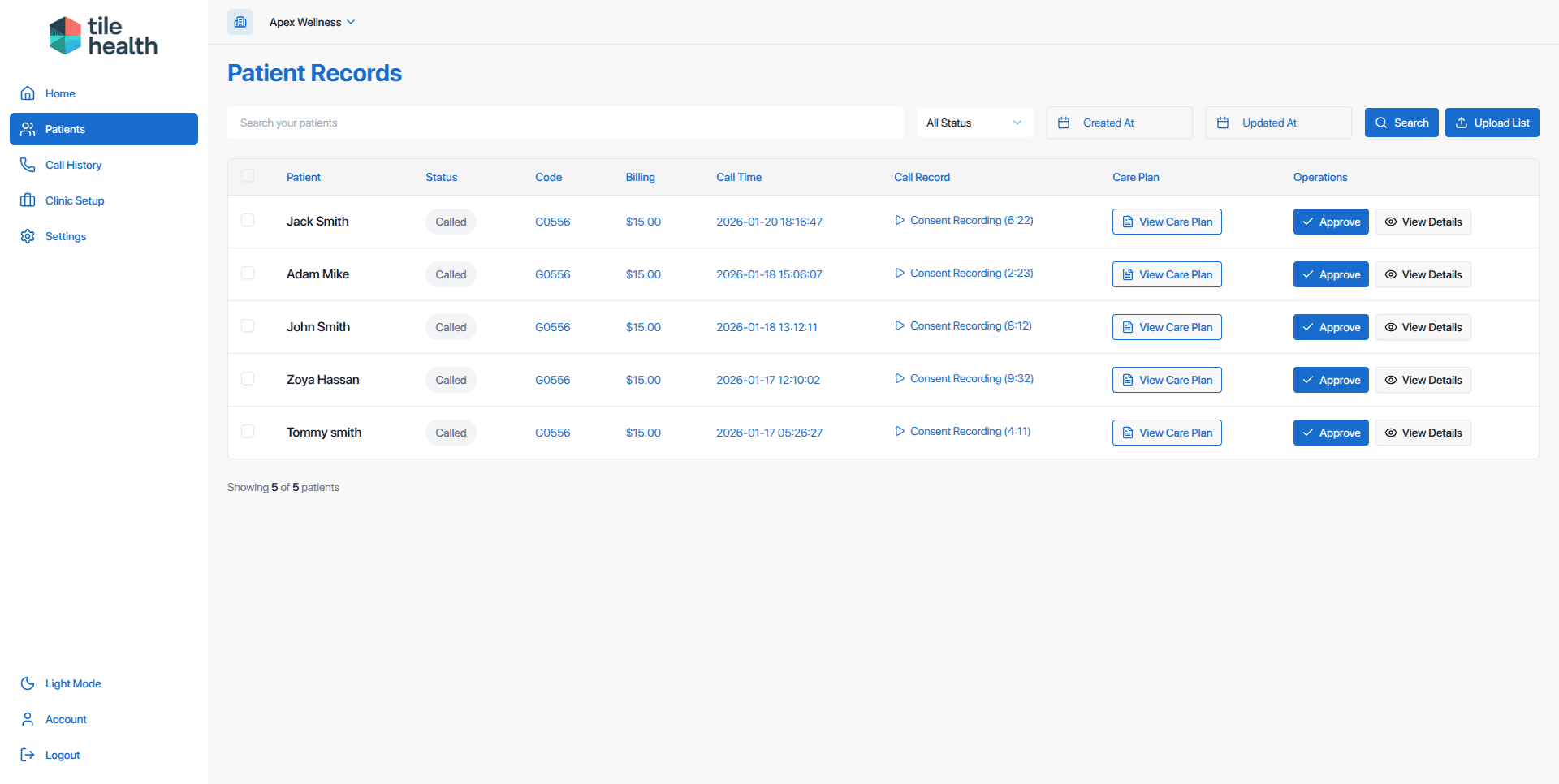This screenshot has height=784, width=1559.
Task: Select the checkbox for Adam Mike
Action: pyautogui.click(x=248, y=274)
